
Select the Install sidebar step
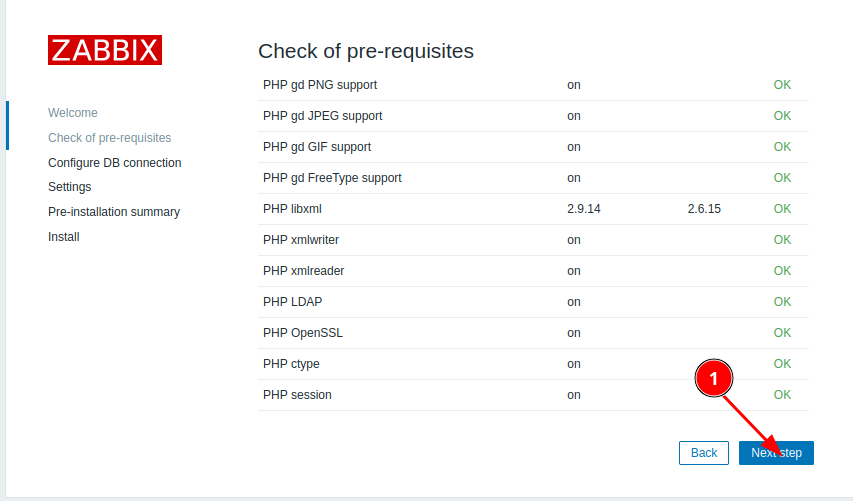[63, 237]
